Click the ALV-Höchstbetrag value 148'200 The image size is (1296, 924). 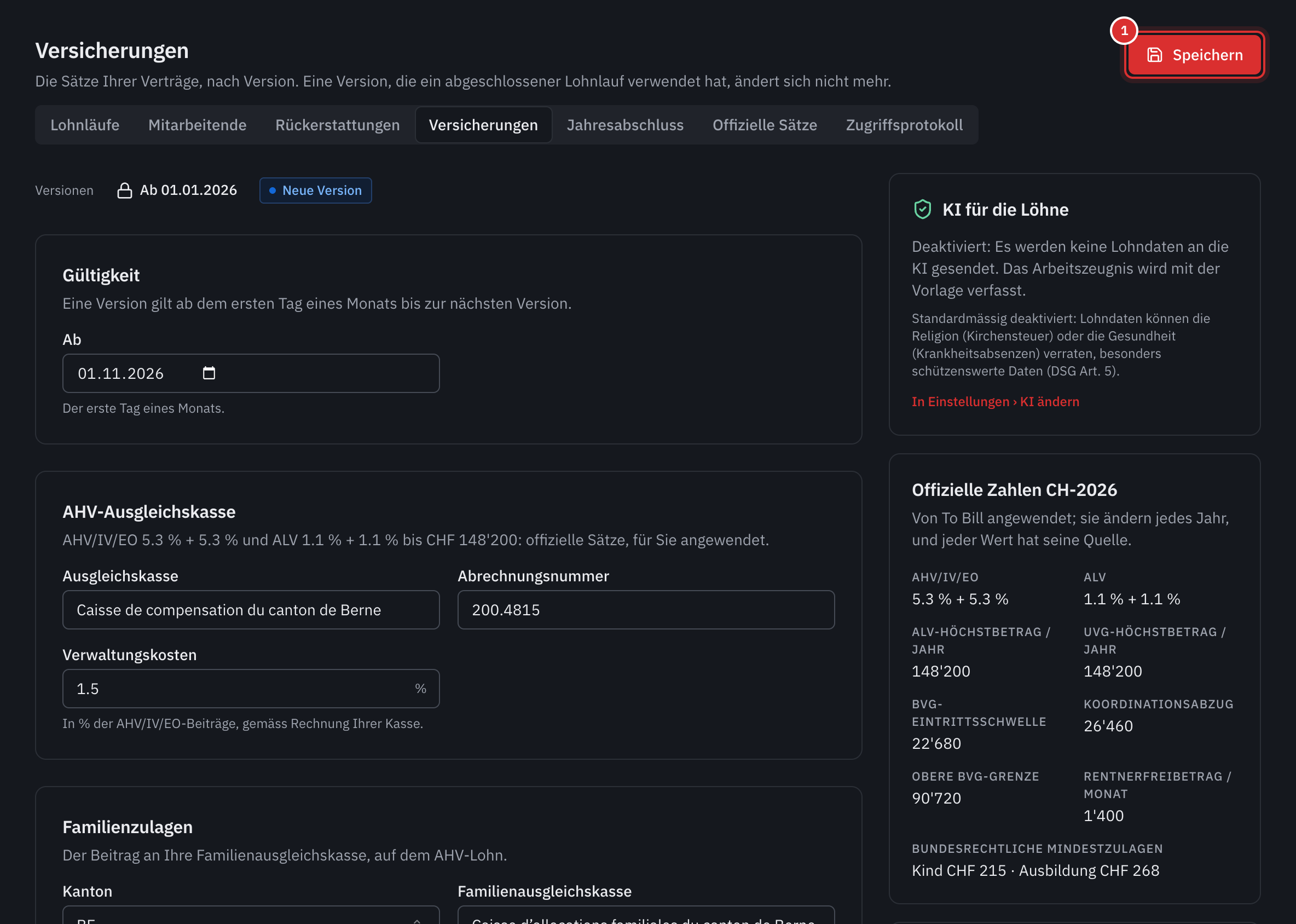(941, 671)
